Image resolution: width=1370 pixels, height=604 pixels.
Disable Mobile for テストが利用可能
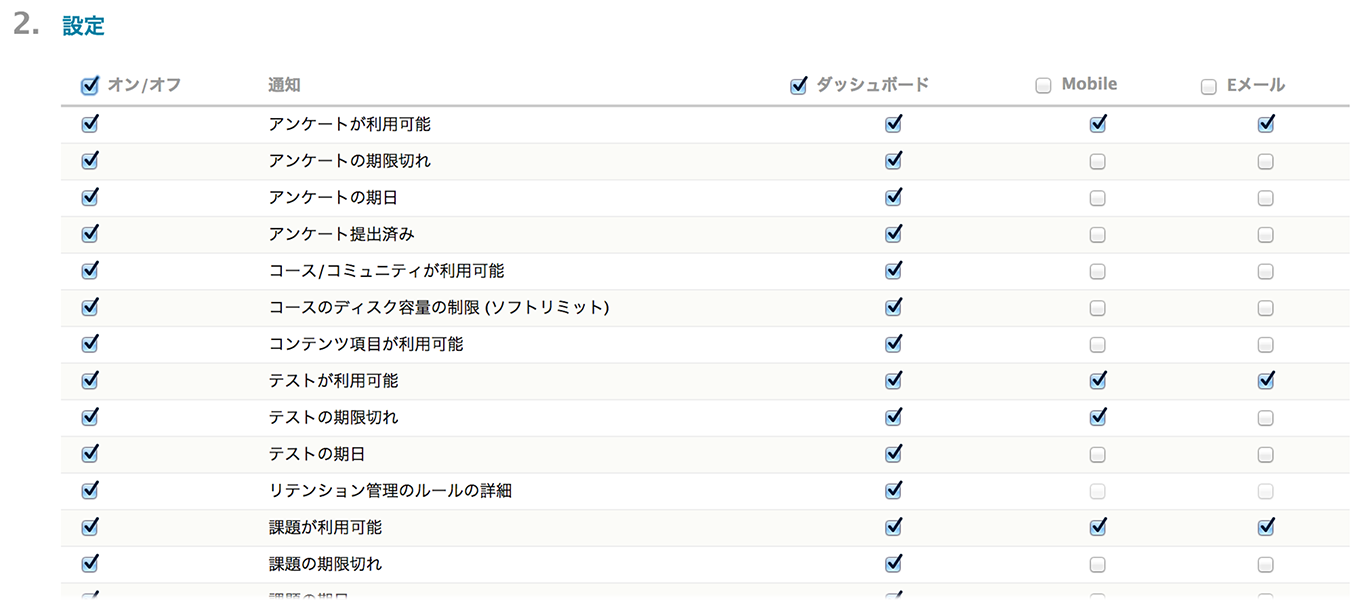tap(1097, 380)
